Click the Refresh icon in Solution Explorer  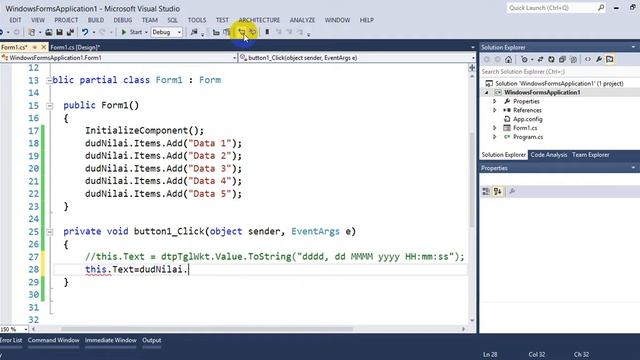click(551, 60)
